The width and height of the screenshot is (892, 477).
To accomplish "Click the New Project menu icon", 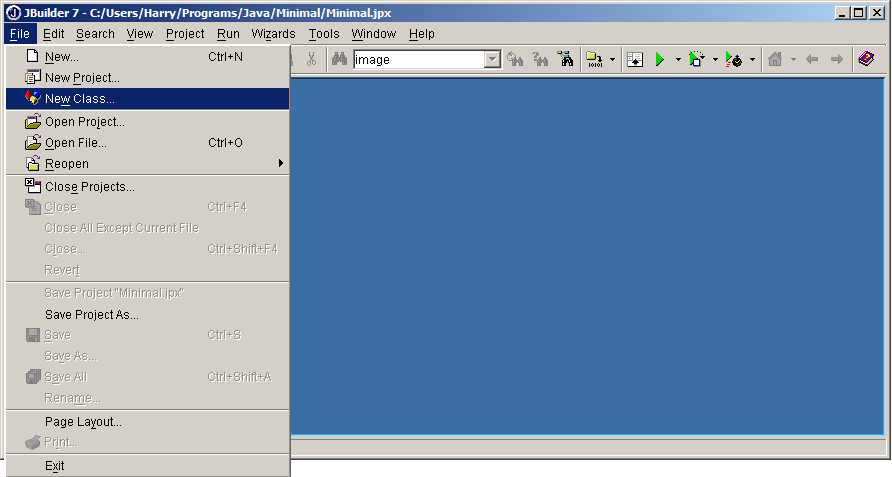I will (33, 77).
